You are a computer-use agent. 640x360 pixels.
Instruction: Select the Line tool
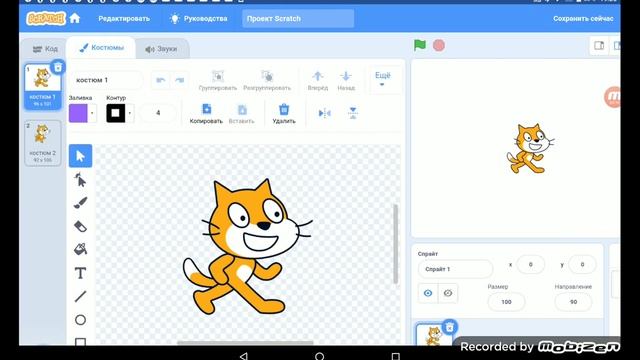coord(80,296)
